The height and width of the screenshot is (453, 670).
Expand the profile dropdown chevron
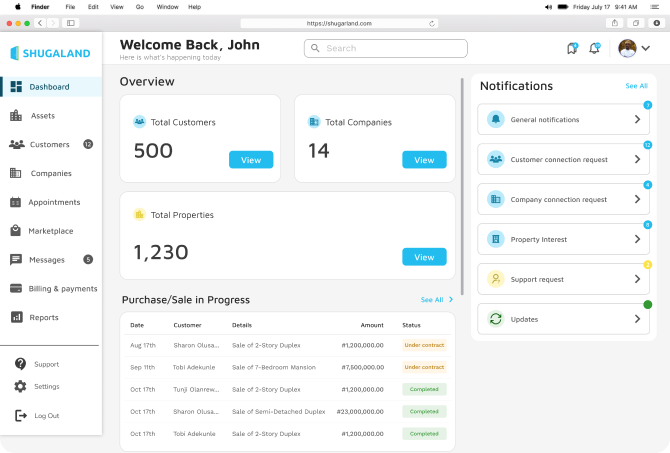pyautogui.click(x=646, y=48)
